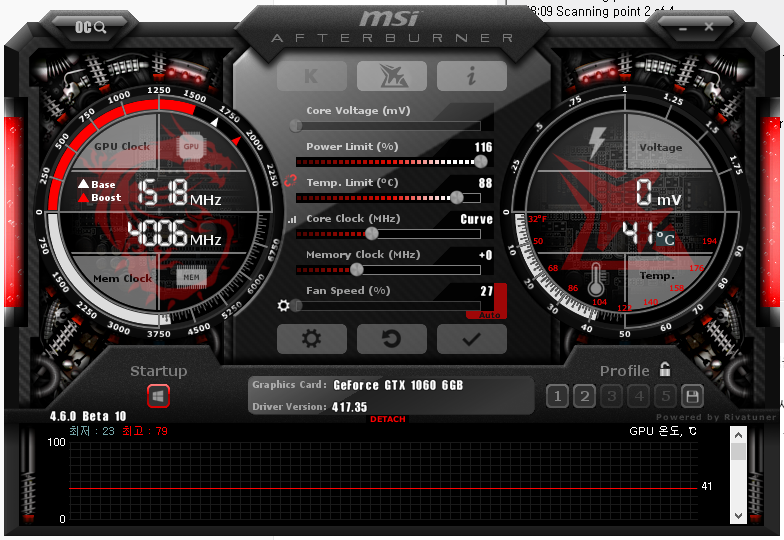Toggle the power-temp limit link icon
This screenshot has width=784, height=540.
[x=290, y=180]
